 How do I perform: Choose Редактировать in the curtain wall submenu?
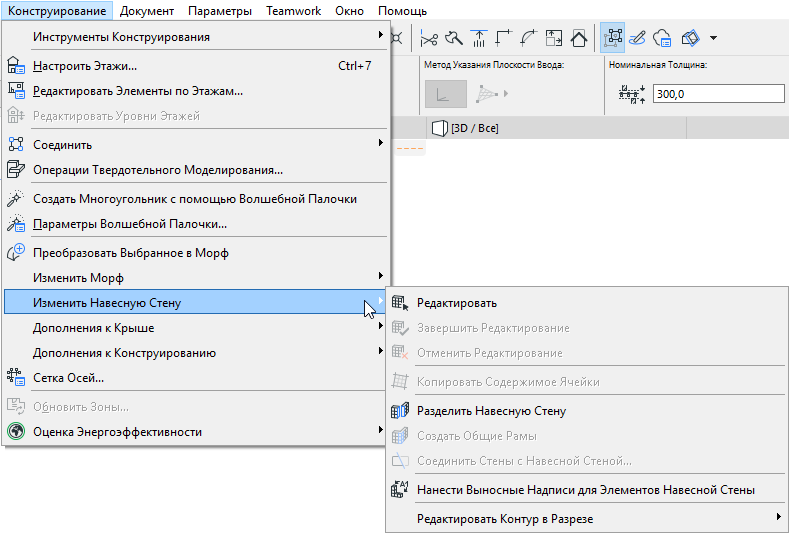587,303
